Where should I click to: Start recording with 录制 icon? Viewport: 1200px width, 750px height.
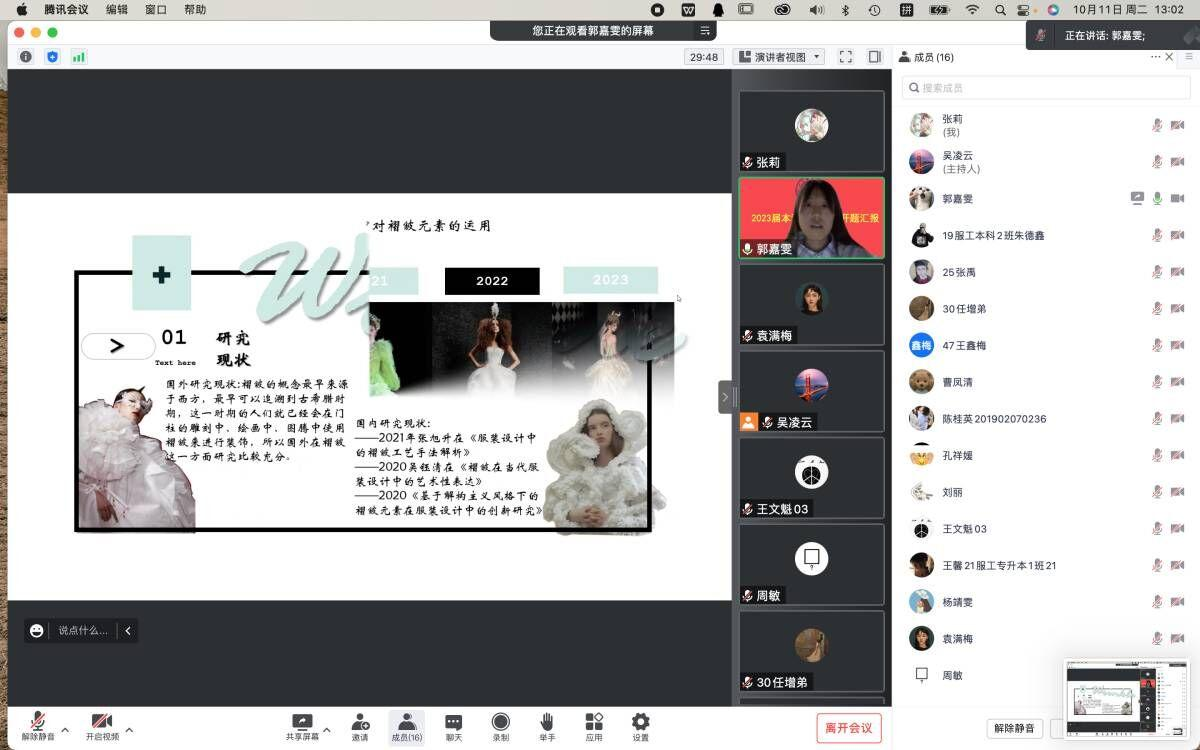(x=500, y=722)
